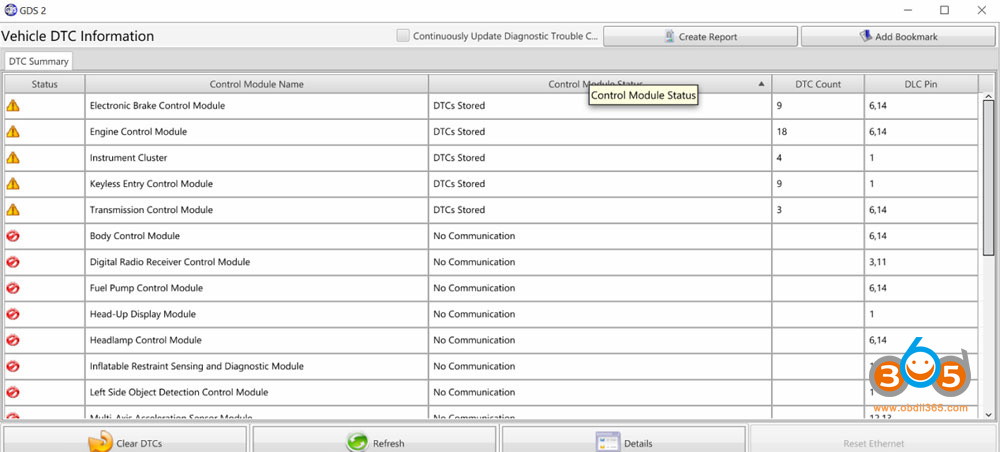The height and width of the screenshot is (452, 1000).
Task: Open Details for the selected module
Action: [x=623, y=442]
